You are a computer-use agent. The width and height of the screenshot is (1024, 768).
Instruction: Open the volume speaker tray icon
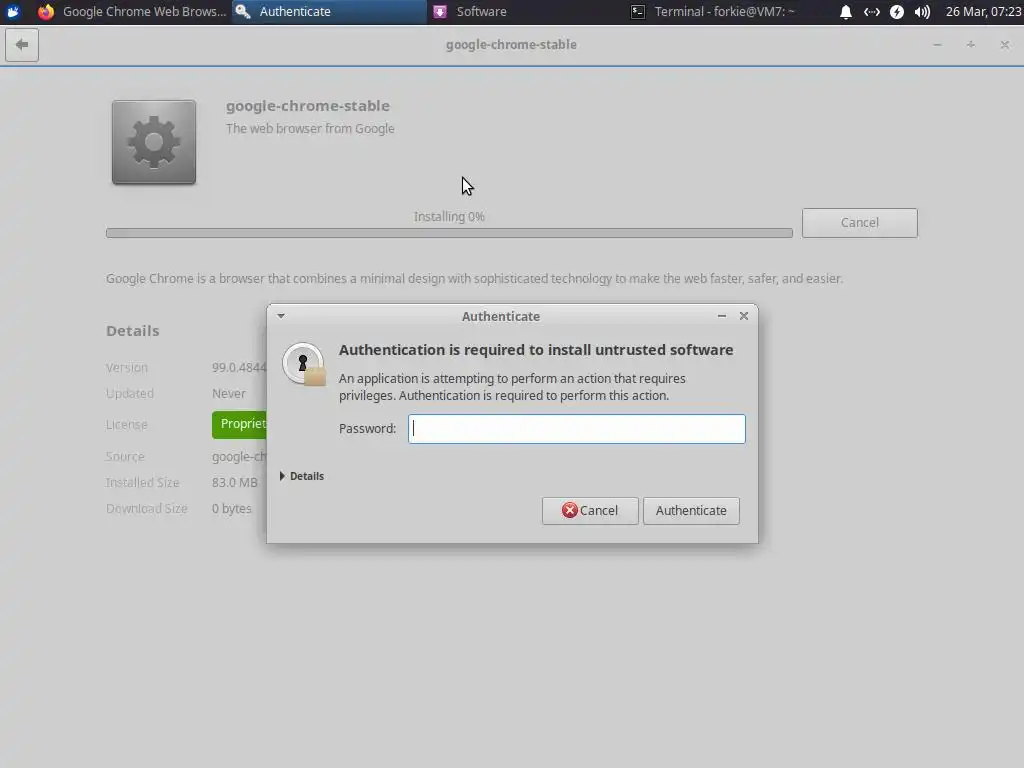[x=922, y=12]
